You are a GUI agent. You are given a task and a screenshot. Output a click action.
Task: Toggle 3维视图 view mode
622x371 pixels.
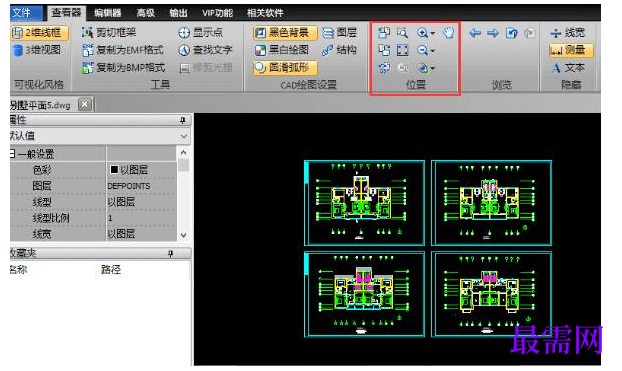coord(37,50)
